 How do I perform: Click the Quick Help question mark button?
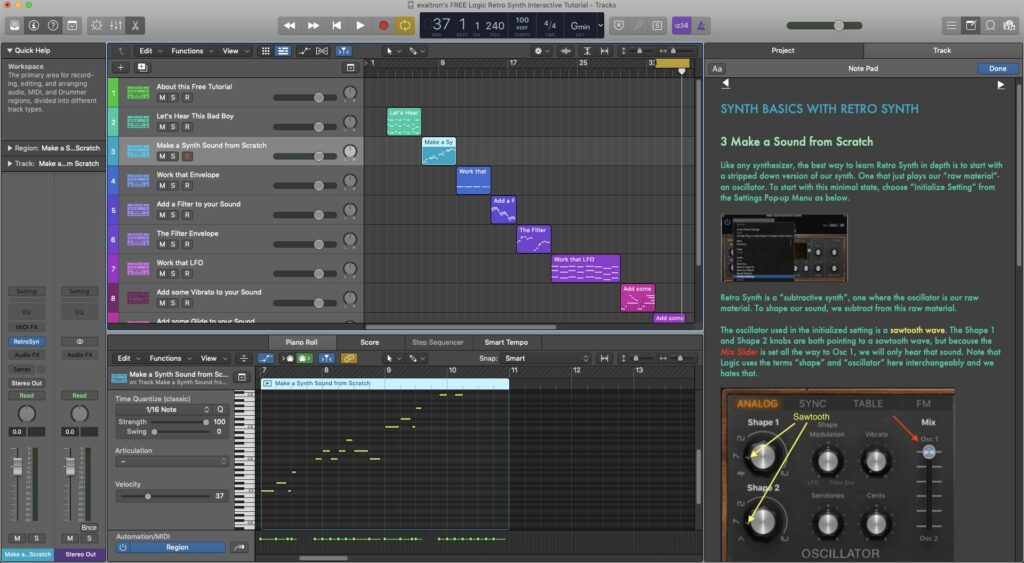click(53, 25)
